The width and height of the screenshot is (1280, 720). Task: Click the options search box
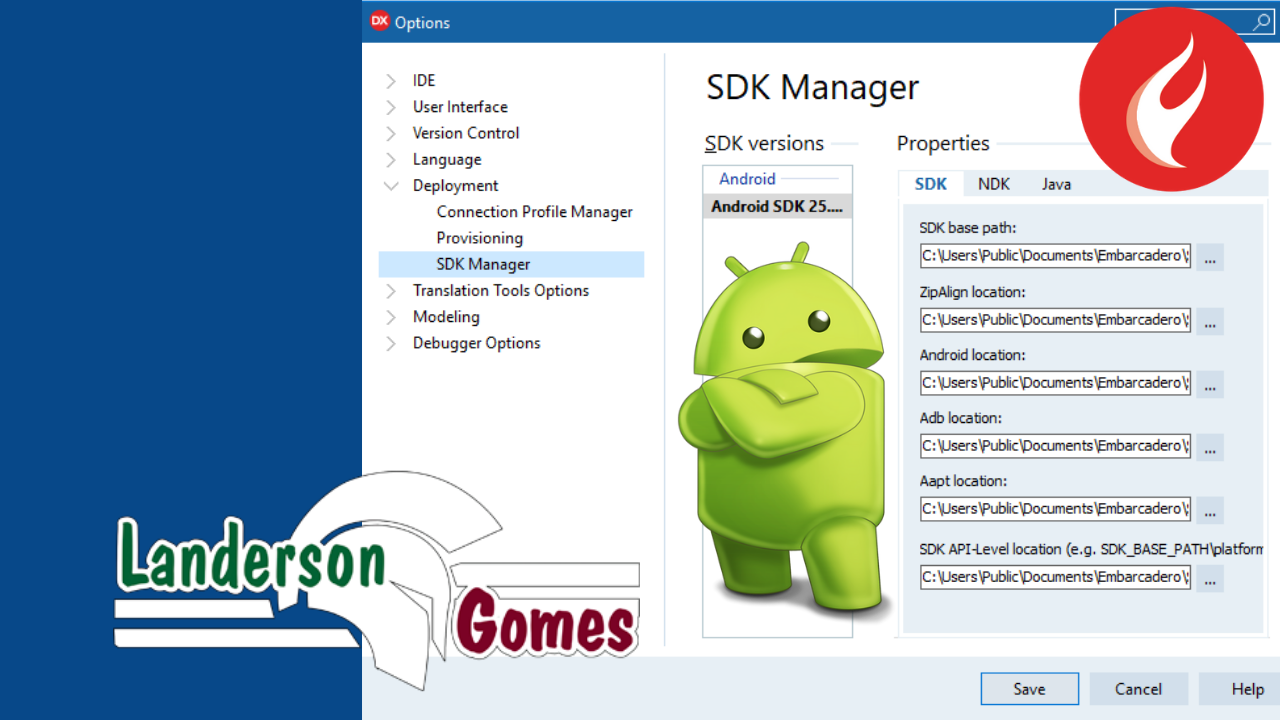tap(1193, 22)
